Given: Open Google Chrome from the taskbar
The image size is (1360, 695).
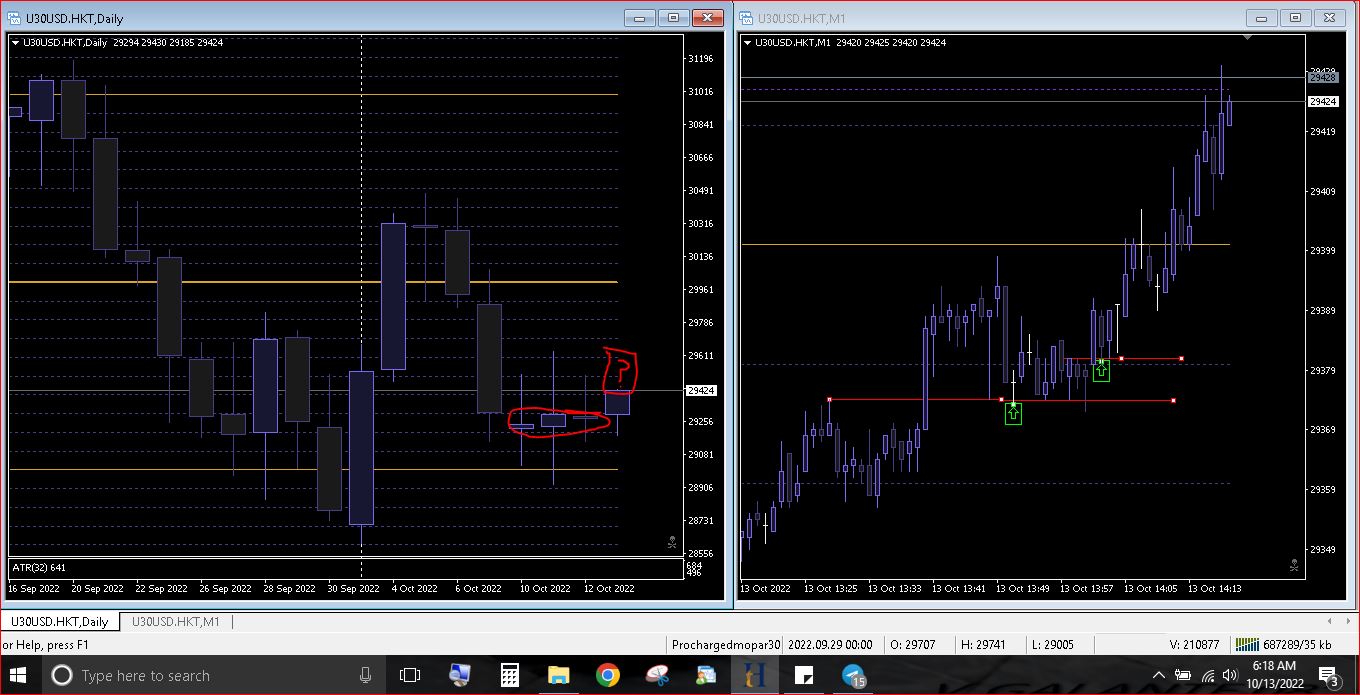Looking at the screenshot, I should [x=607, y=675].
